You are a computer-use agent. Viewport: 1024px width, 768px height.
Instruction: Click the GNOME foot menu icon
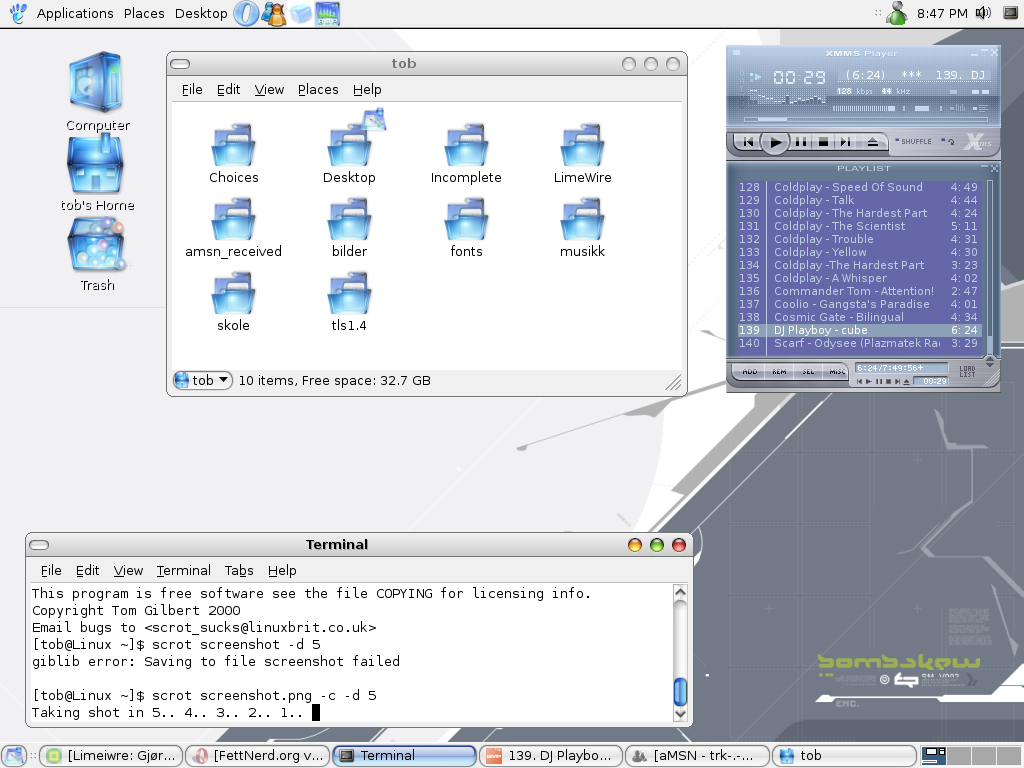pyautogui.click(x=18, y=13)
